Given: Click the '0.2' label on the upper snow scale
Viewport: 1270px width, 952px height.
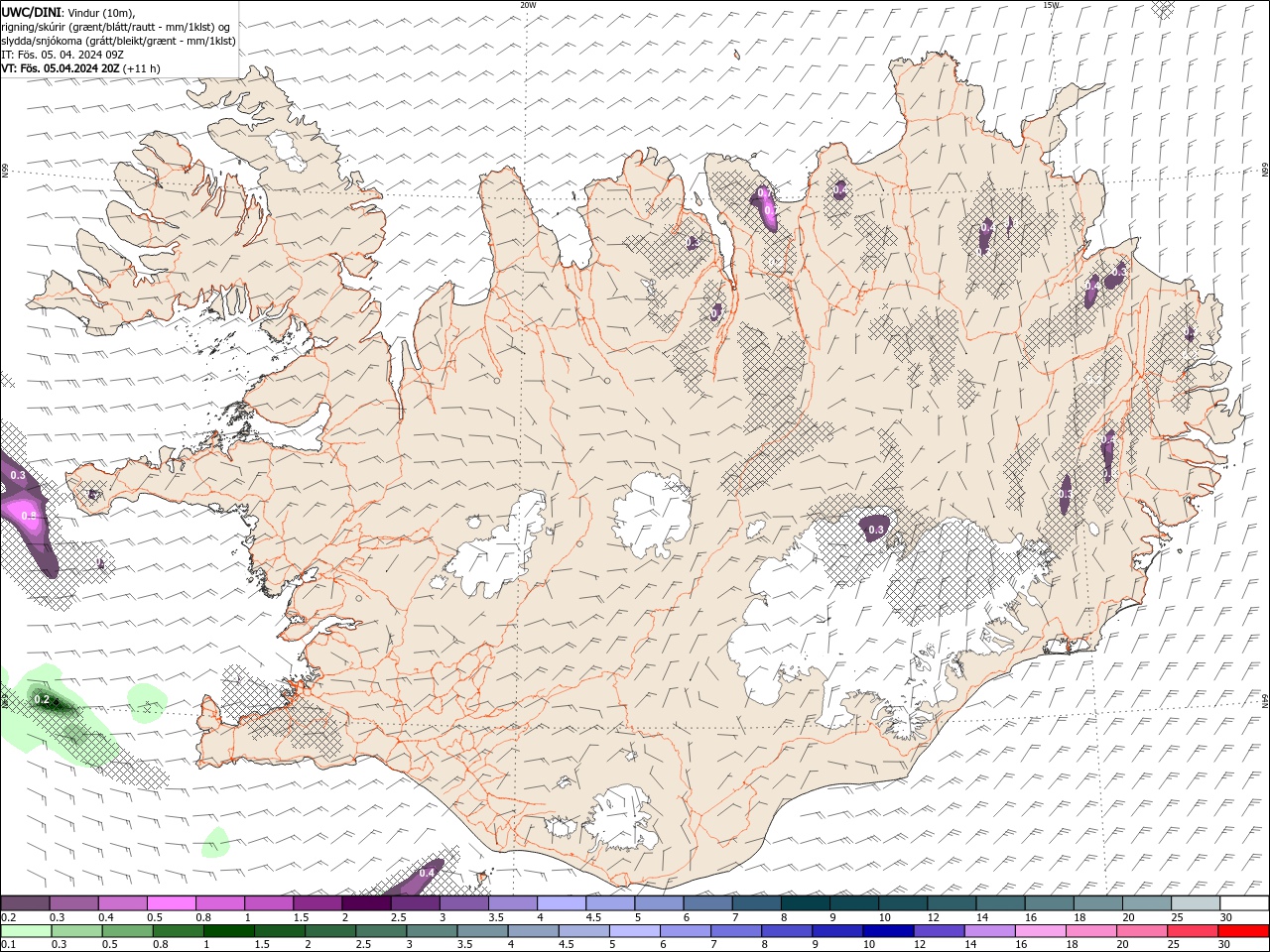Looking at the screenshot, I should (x=8, y=917).
